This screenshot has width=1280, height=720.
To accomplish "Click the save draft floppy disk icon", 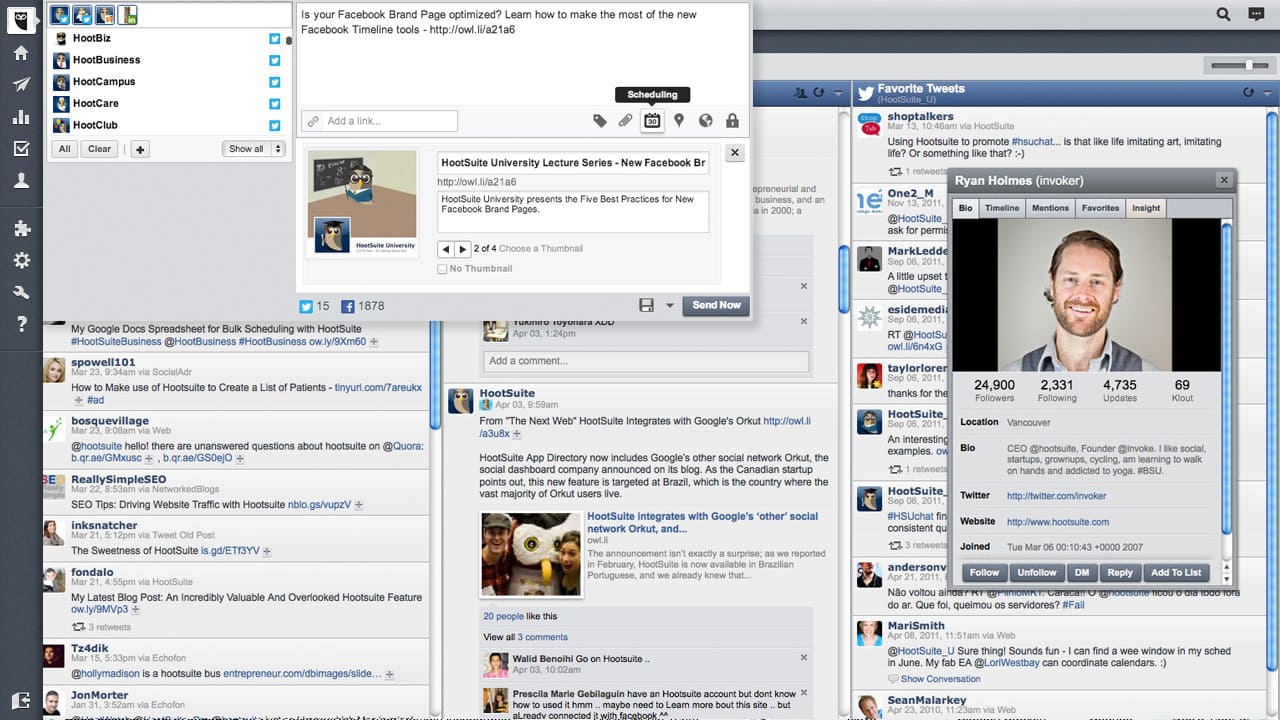I will (646, 305).
